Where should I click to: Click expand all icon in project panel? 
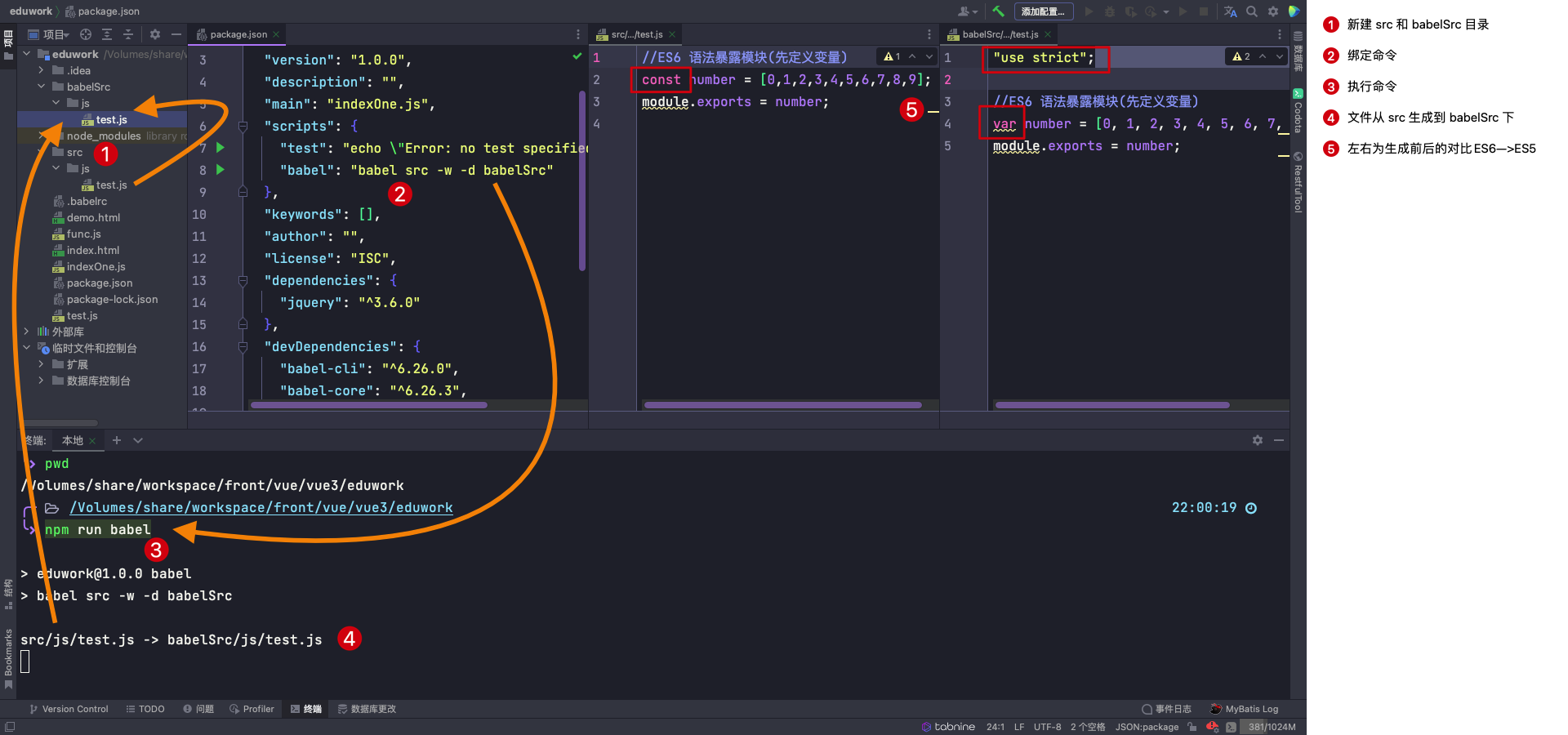[x=107, y=34]
